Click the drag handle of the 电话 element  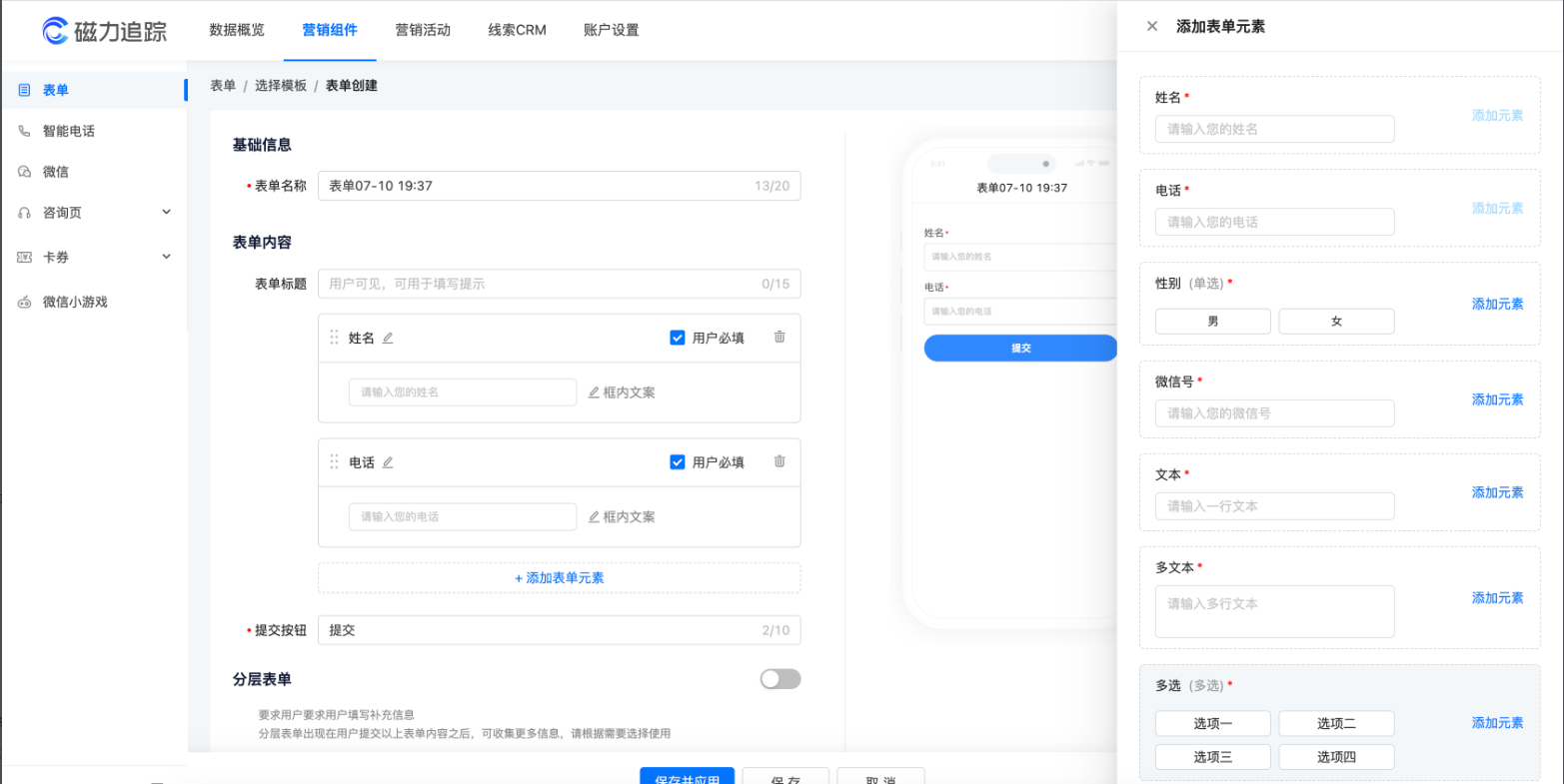[336, 461]
